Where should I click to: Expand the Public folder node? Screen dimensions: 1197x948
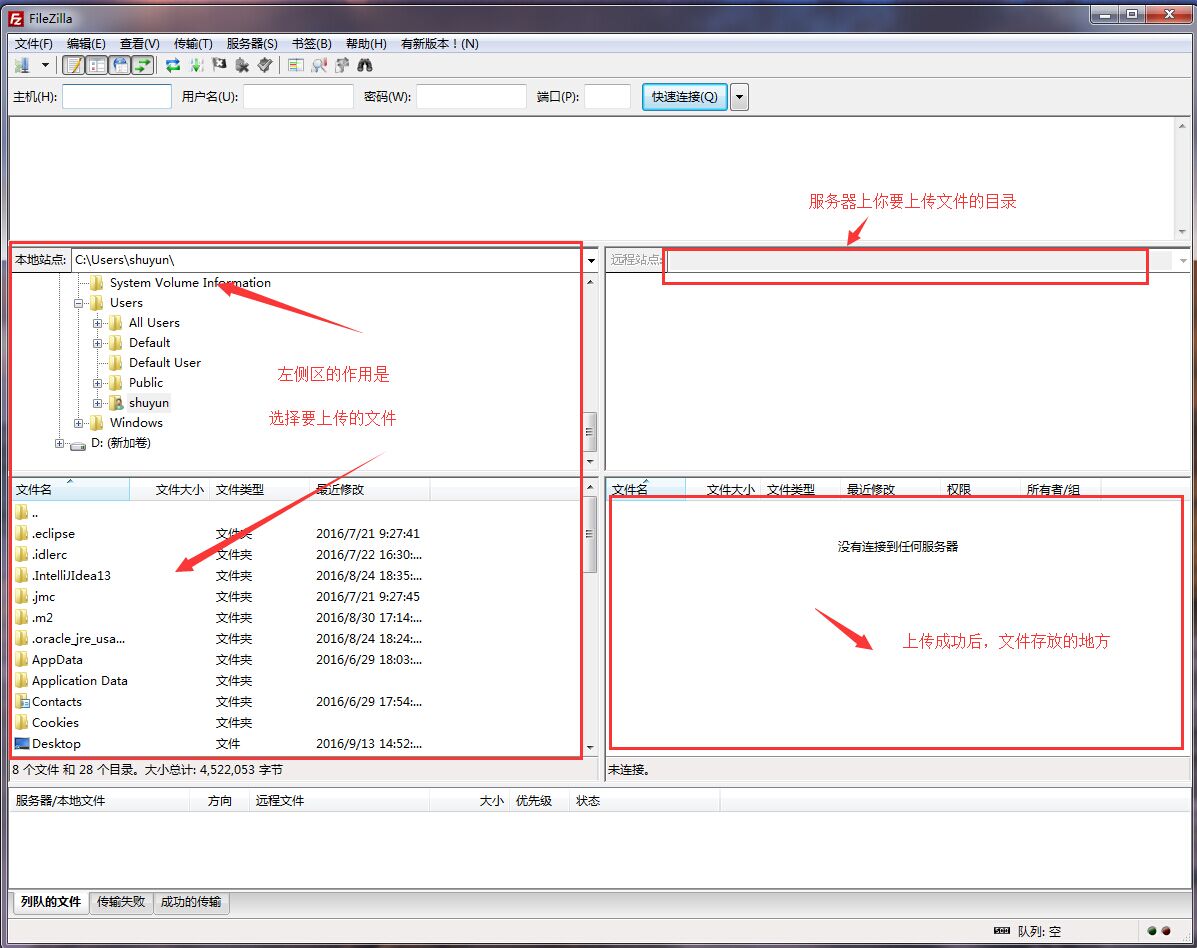click(98, 383)
